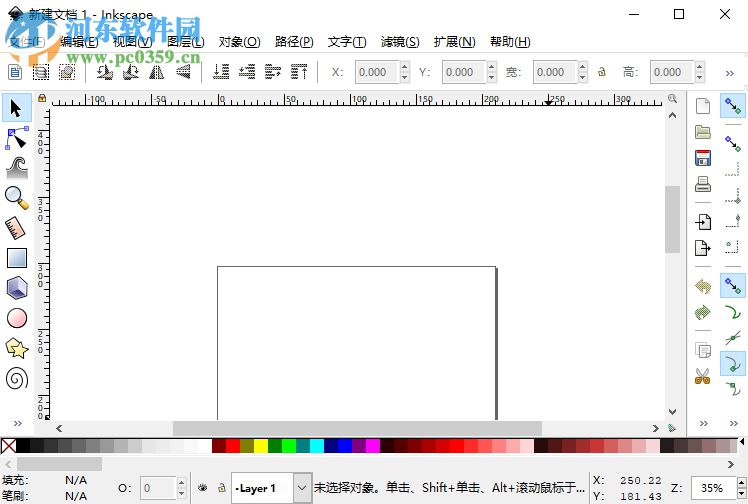Save document with floppy disk icon
Viewport: 748px width, 504px height.
coord(703,158)
